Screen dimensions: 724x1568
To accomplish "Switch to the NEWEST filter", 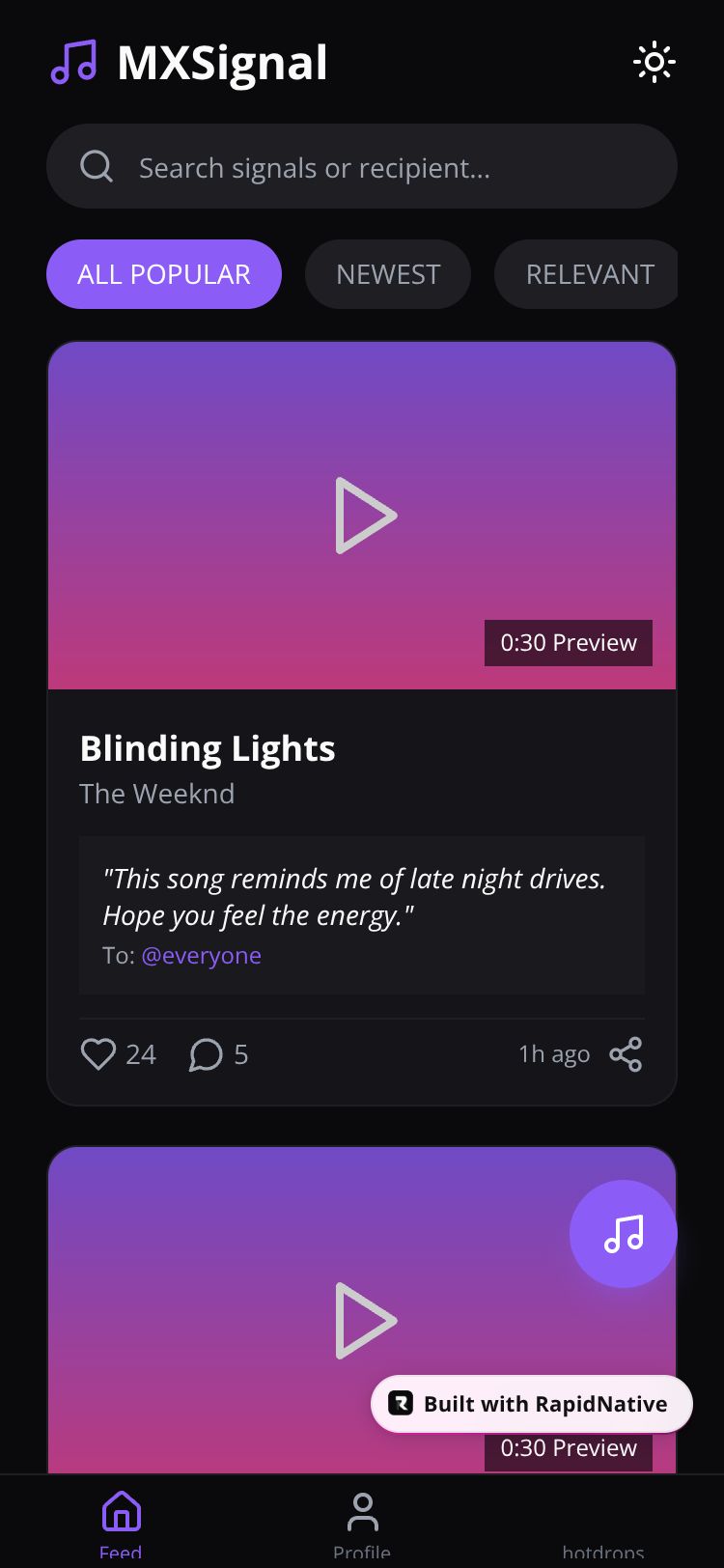I will [x=388, y=274].
